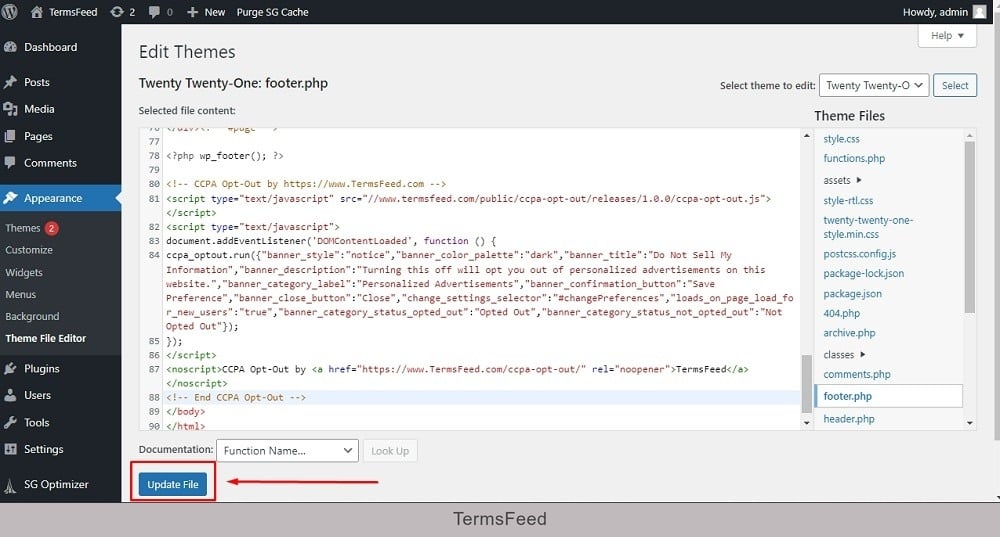Click the Pages sidebar icon
Image resolution: width=1000 pixels, height=537 pixels.
tap(10, 136)
